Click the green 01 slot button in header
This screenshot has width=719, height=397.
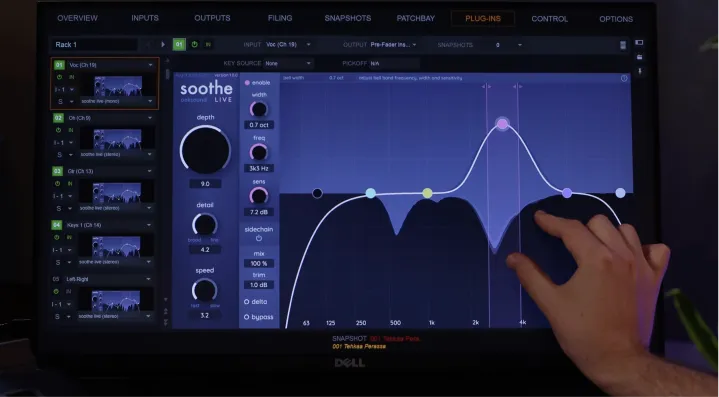click(x=179, y=44)
